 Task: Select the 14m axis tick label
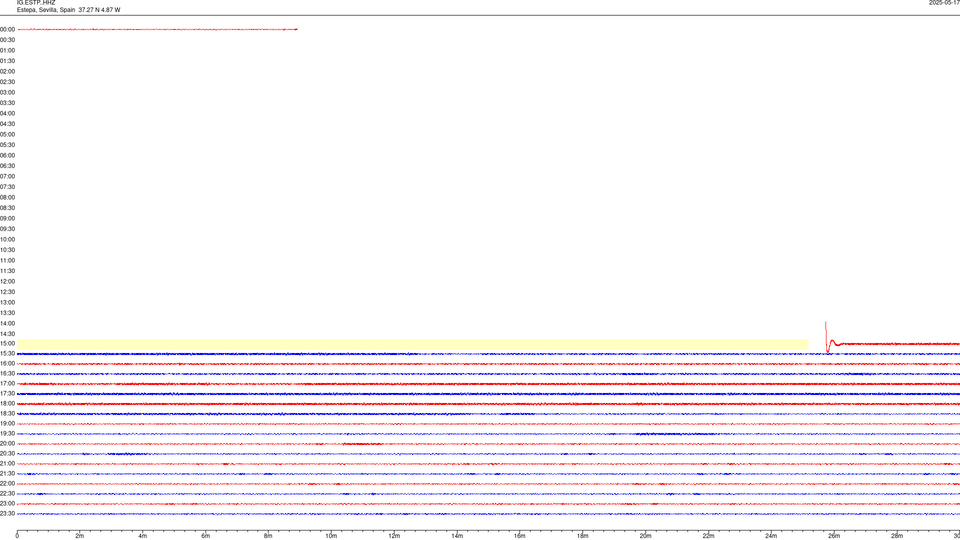point(457,536)
